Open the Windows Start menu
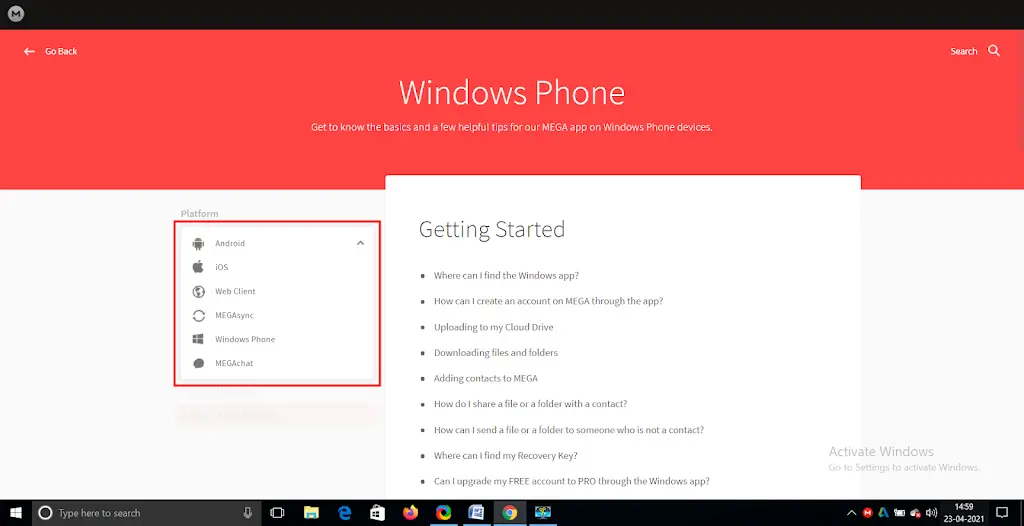The width and height of the screenshot is (1024, 526). point(15,513)
